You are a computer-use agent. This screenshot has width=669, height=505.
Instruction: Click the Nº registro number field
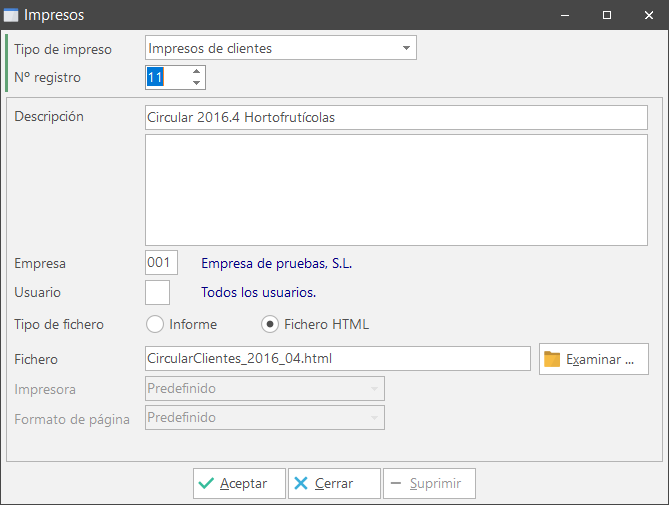point(166,77)
